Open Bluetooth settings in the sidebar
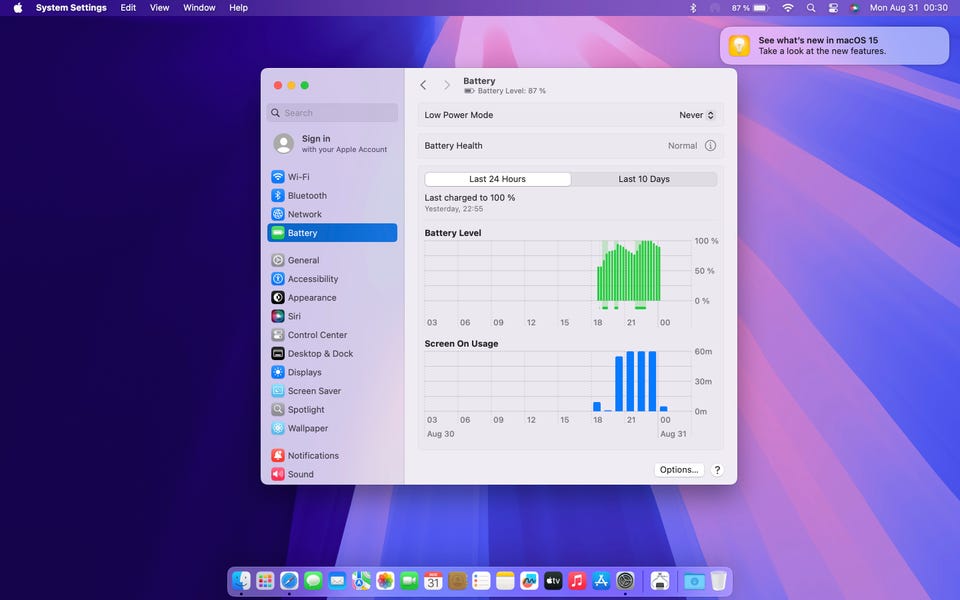Viewport: 960px width, 600px height. (332, 195)
